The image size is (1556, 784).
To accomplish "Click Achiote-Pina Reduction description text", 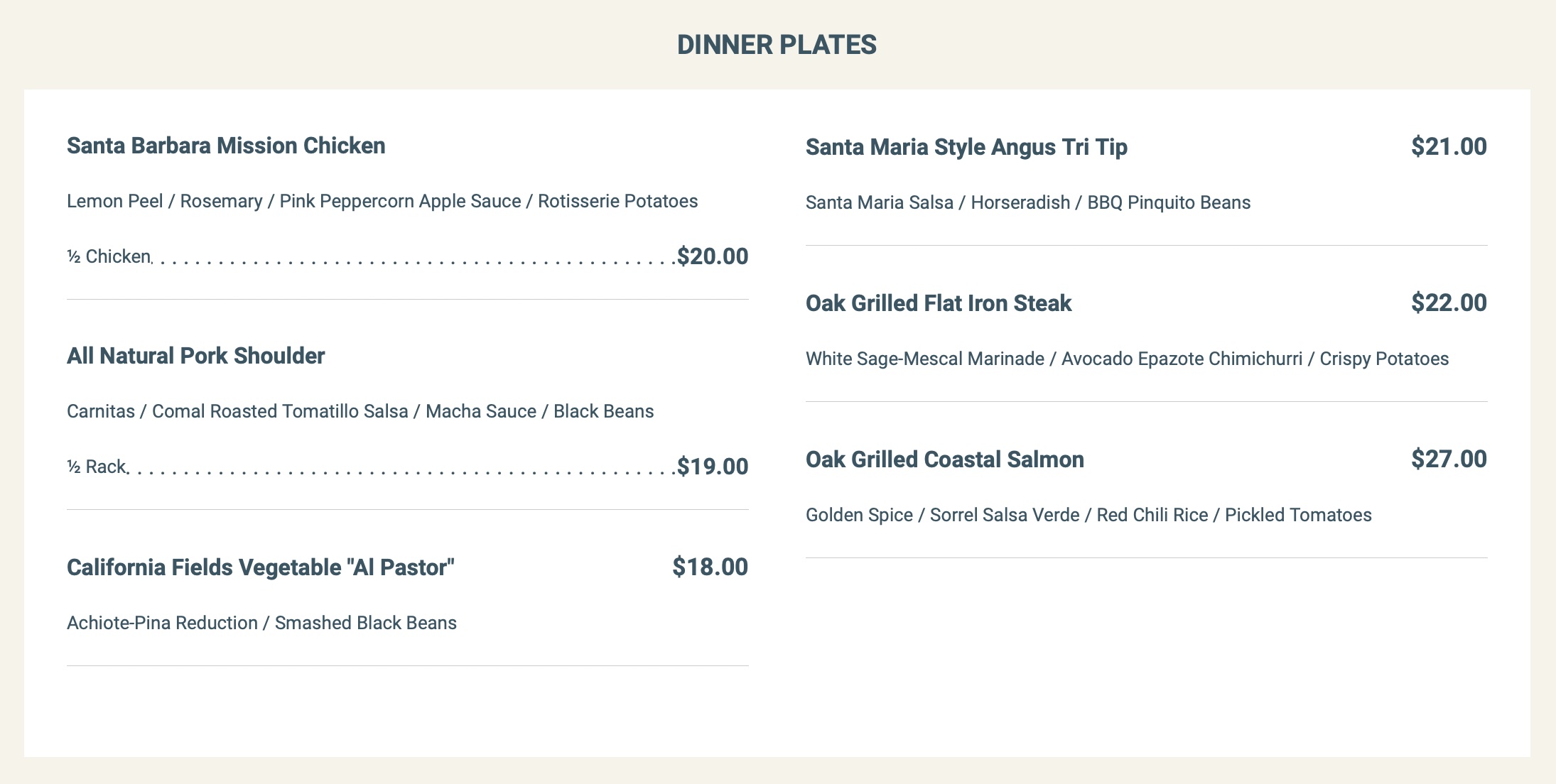I will click(x=261, y=623).
